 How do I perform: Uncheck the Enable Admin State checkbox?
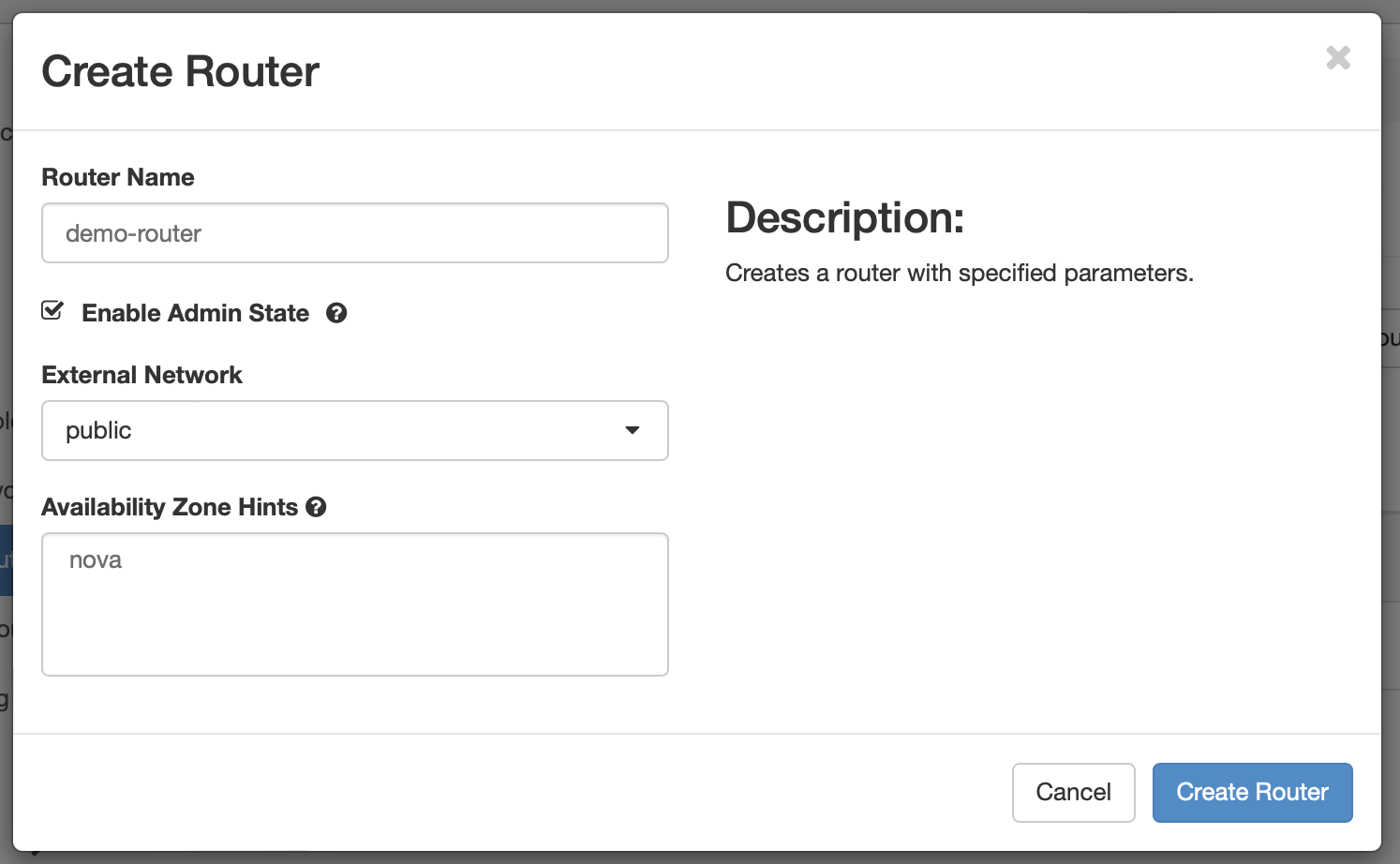52,311
